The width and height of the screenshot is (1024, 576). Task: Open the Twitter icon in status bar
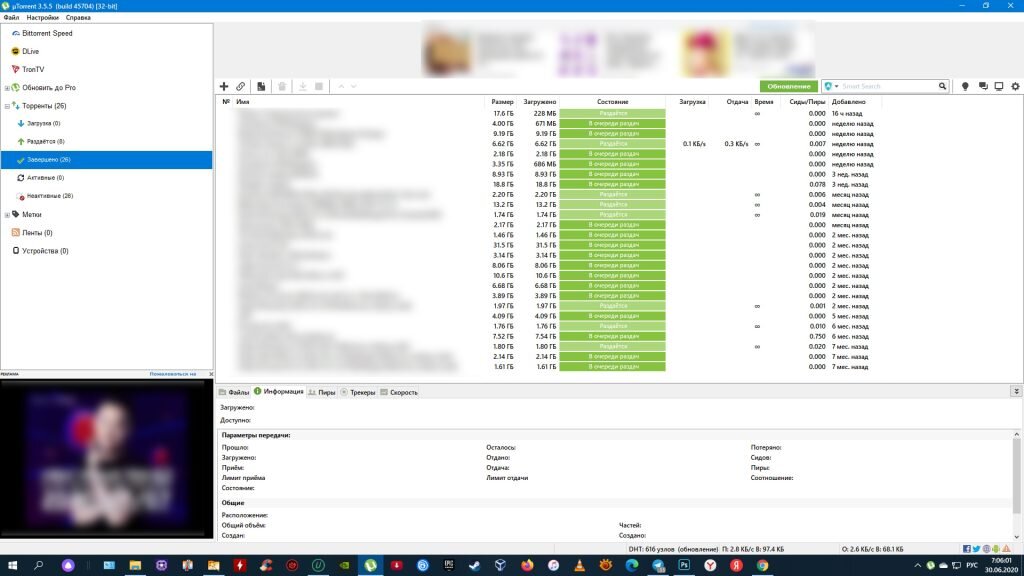(976, 549)
